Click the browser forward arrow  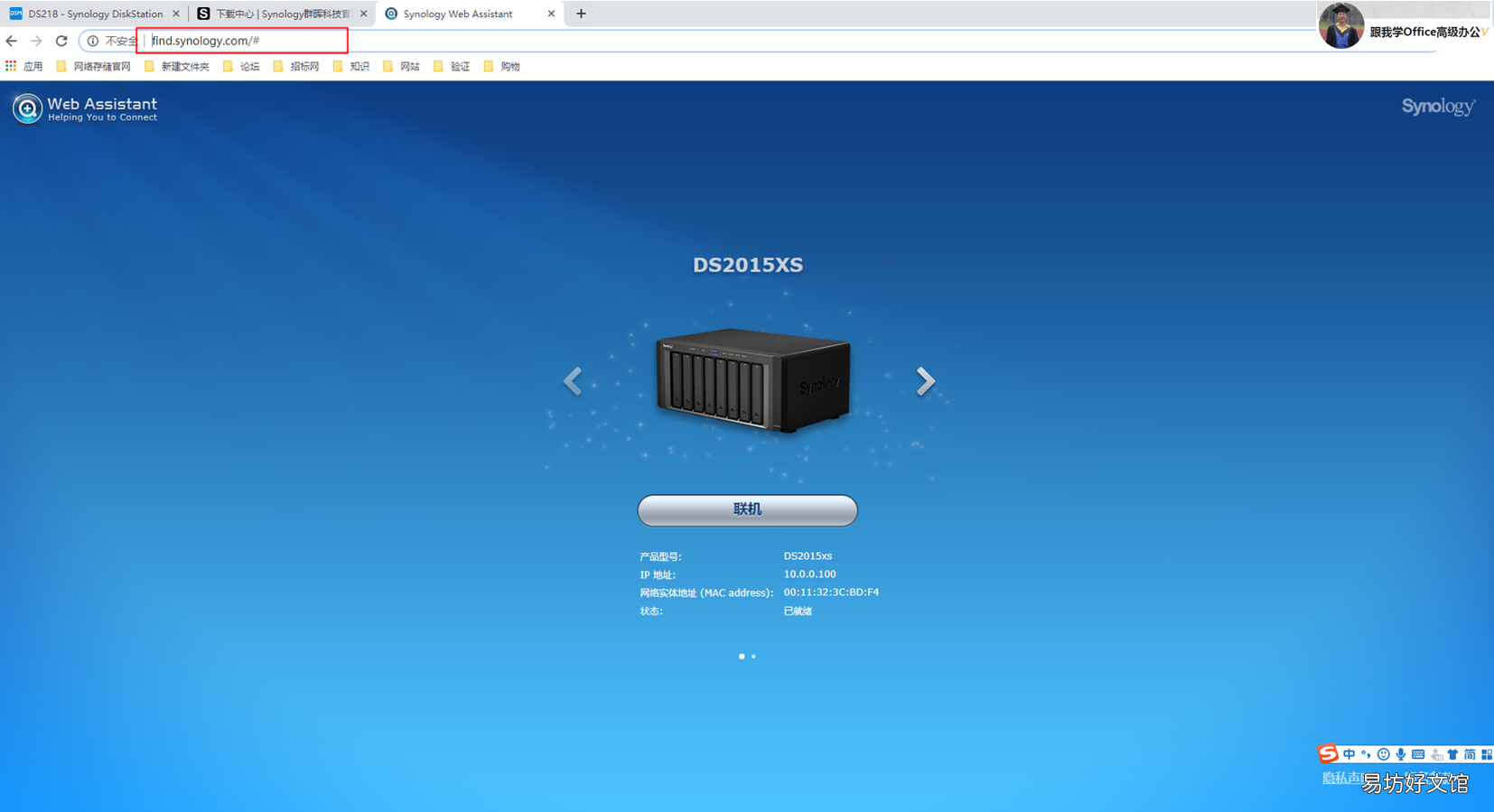coord(36,41)
